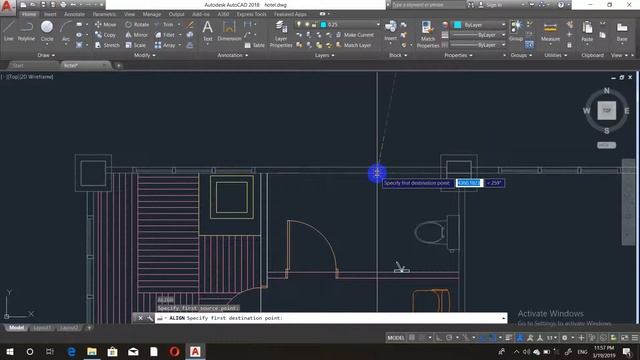Open the Windows Start menu
640x360 pixels.
pos(10,351)
